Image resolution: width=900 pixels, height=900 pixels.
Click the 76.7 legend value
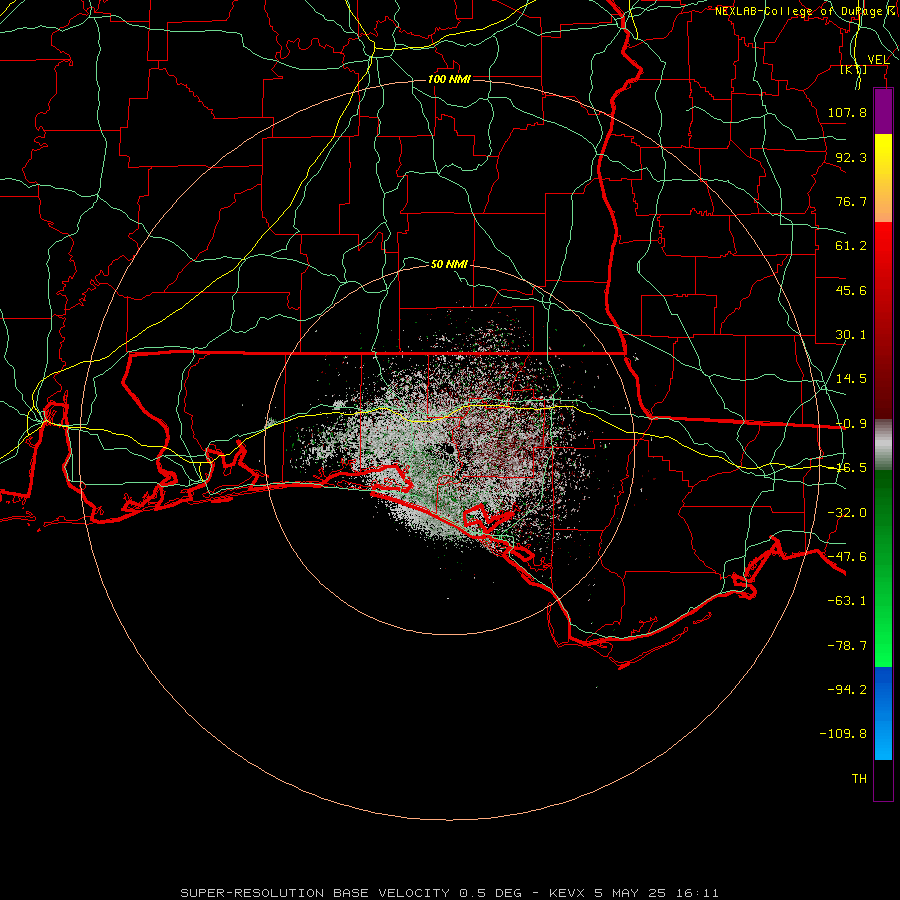[851, 201]
